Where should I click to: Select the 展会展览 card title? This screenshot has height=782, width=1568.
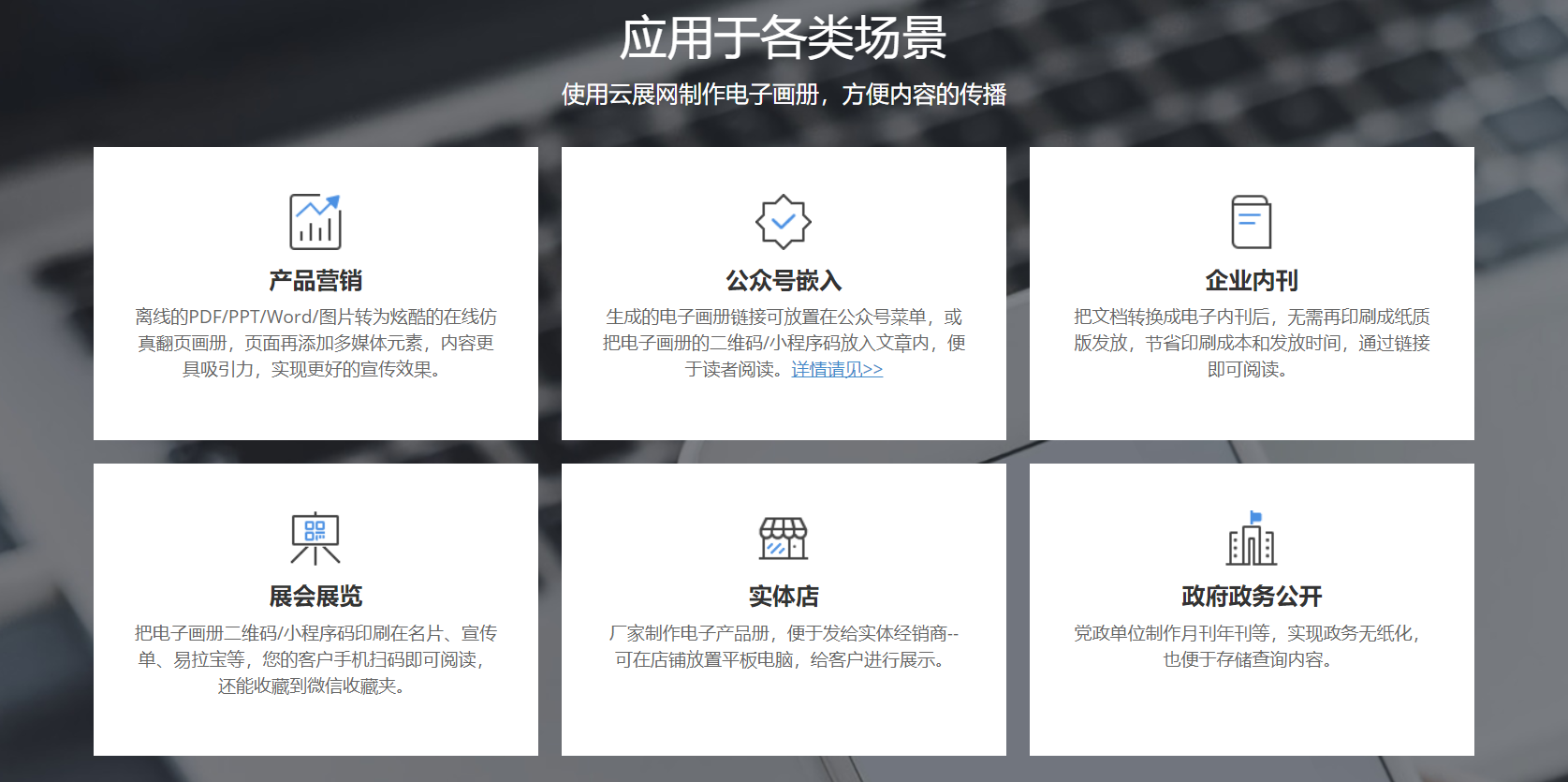point(315,597)
